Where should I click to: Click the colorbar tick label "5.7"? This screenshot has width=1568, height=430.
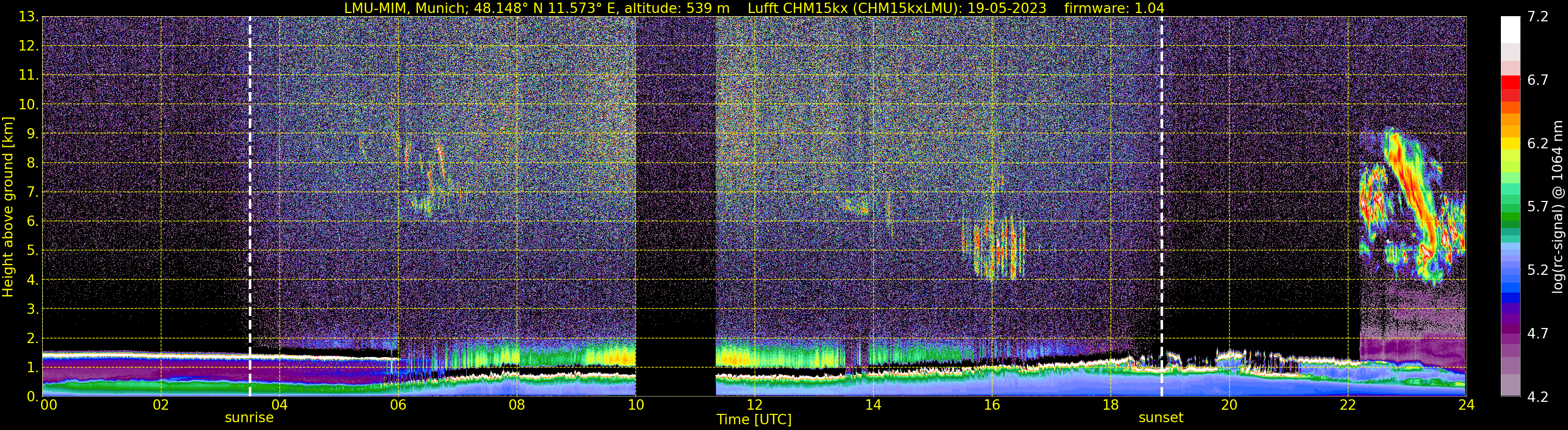(1538, 207)
